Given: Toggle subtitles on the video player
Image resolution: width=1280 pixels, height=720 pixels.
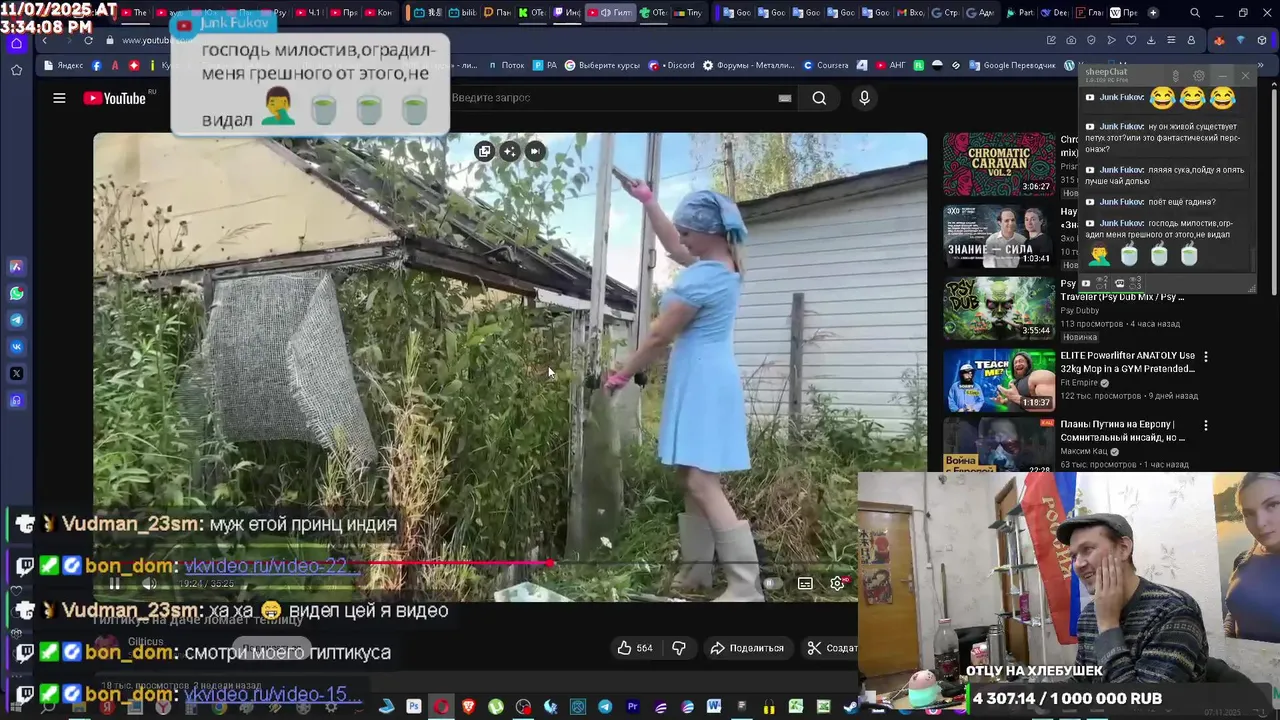Looking at the screenshot, I should coord(805,583).
